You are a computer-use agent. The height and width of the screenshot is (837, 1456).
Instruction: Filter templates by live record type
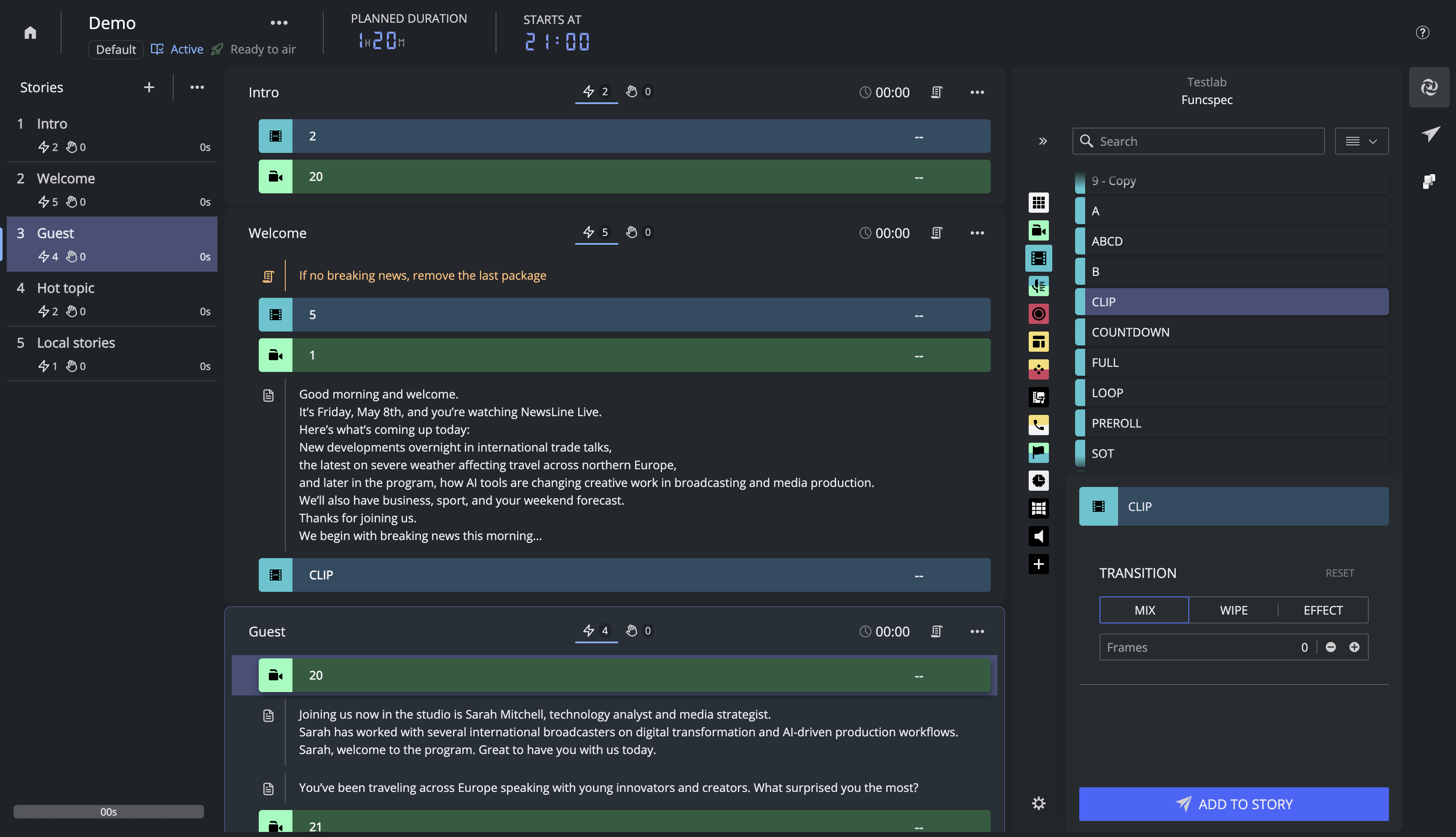(x=1038, y=314)
